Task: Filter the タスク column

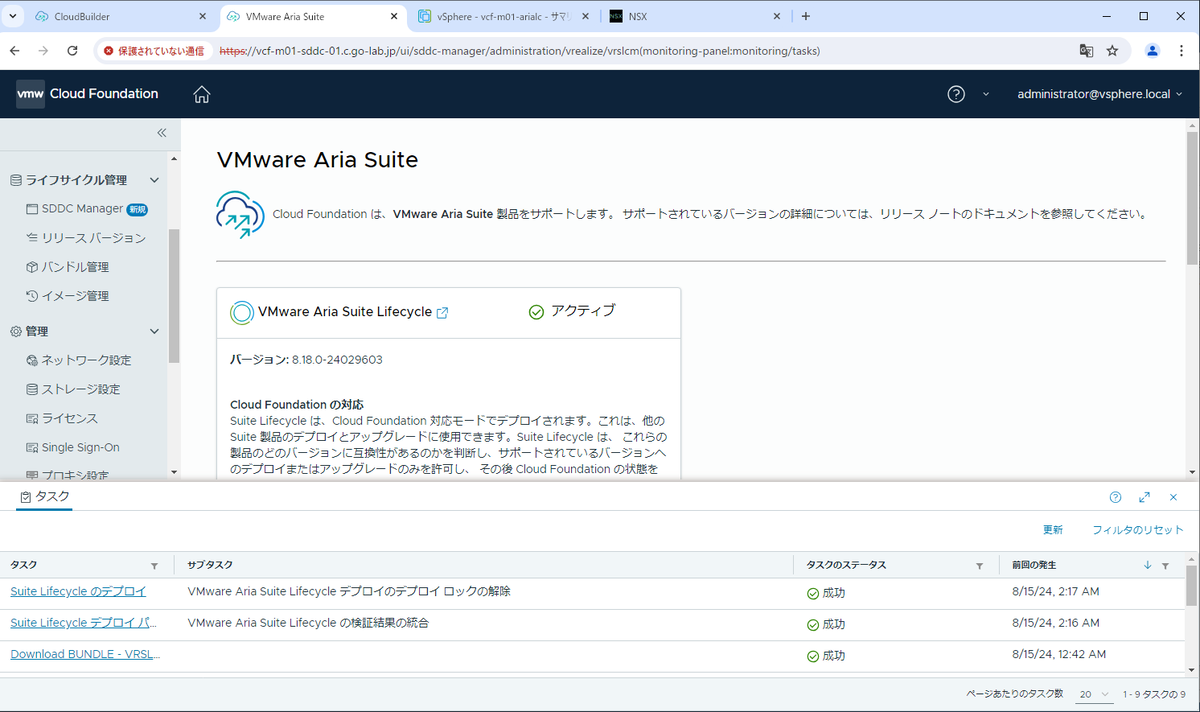Action: pyautogui.click(x=154, y=566)
